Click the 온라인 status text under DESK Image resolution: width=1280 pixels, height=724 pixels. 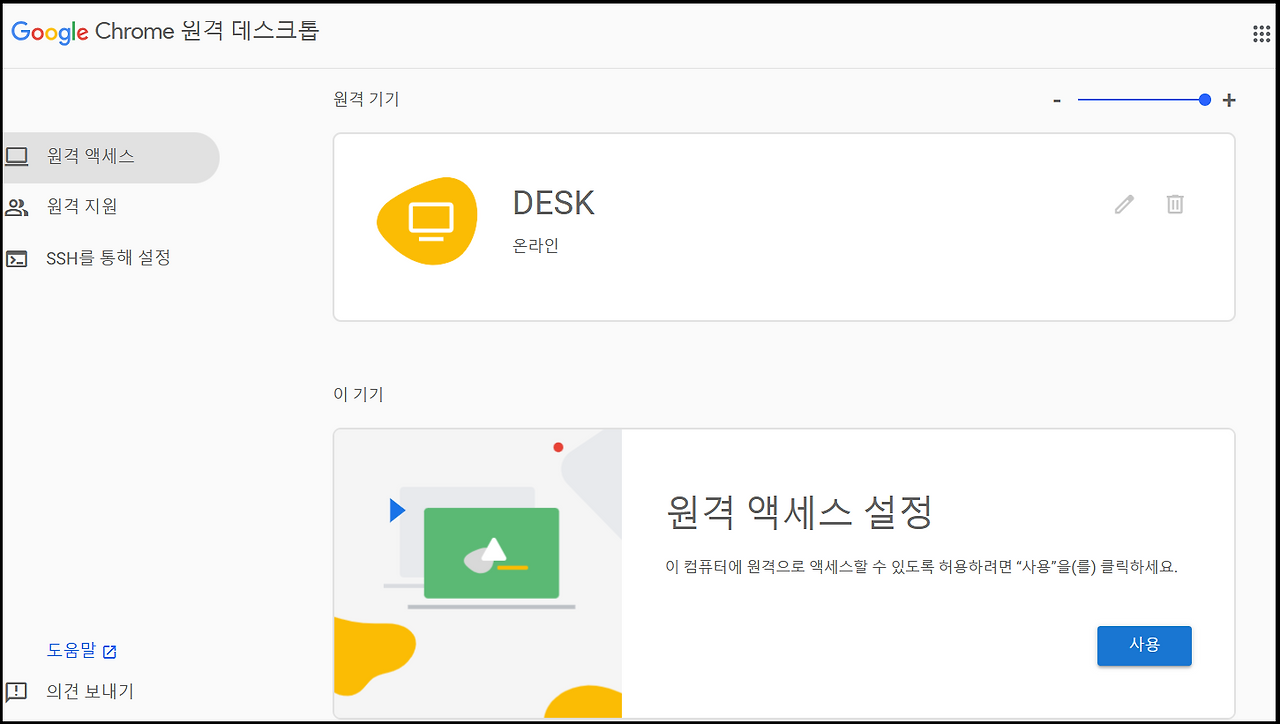536,246
